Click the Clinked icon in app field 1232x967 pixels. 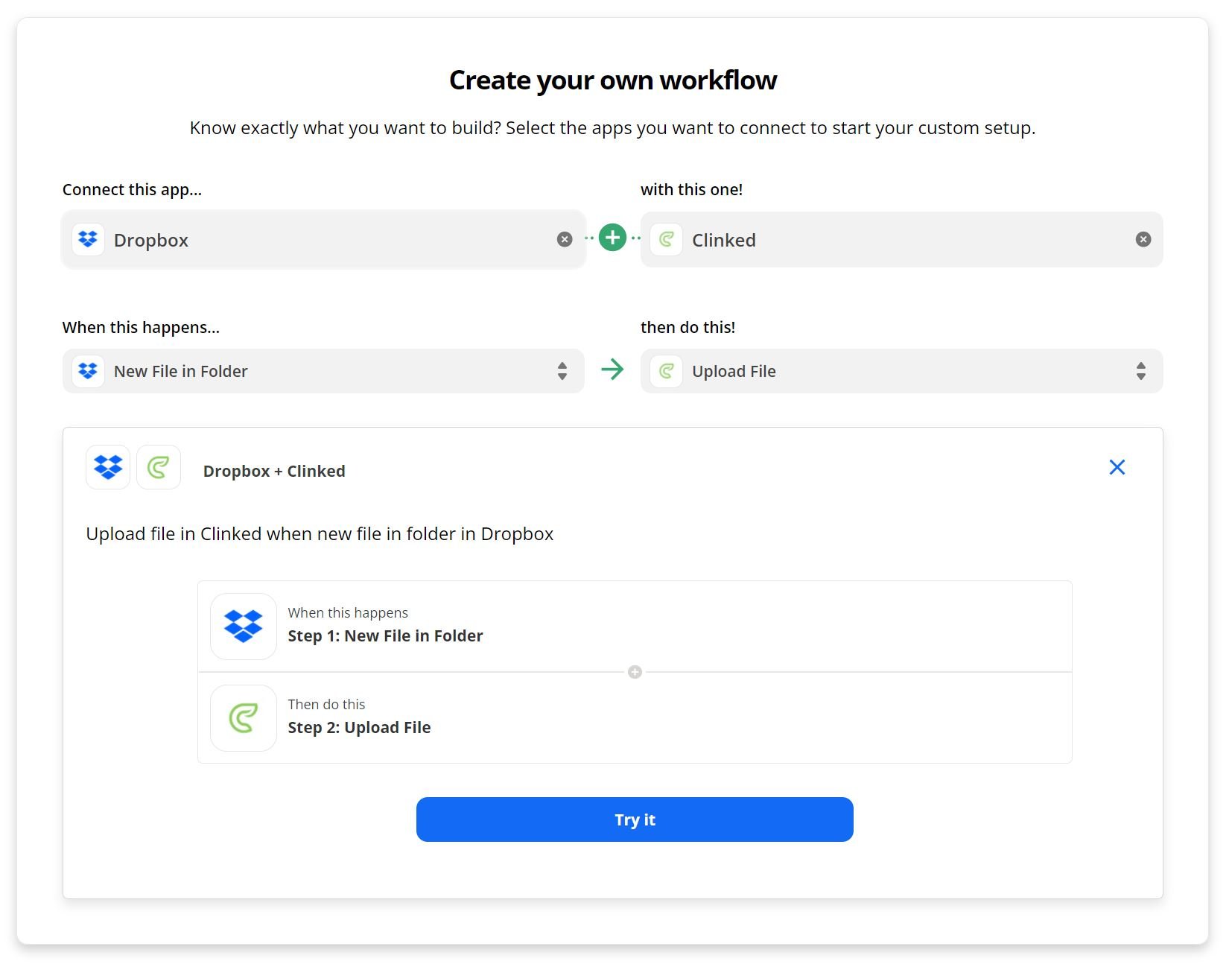[x=666, y=239]
